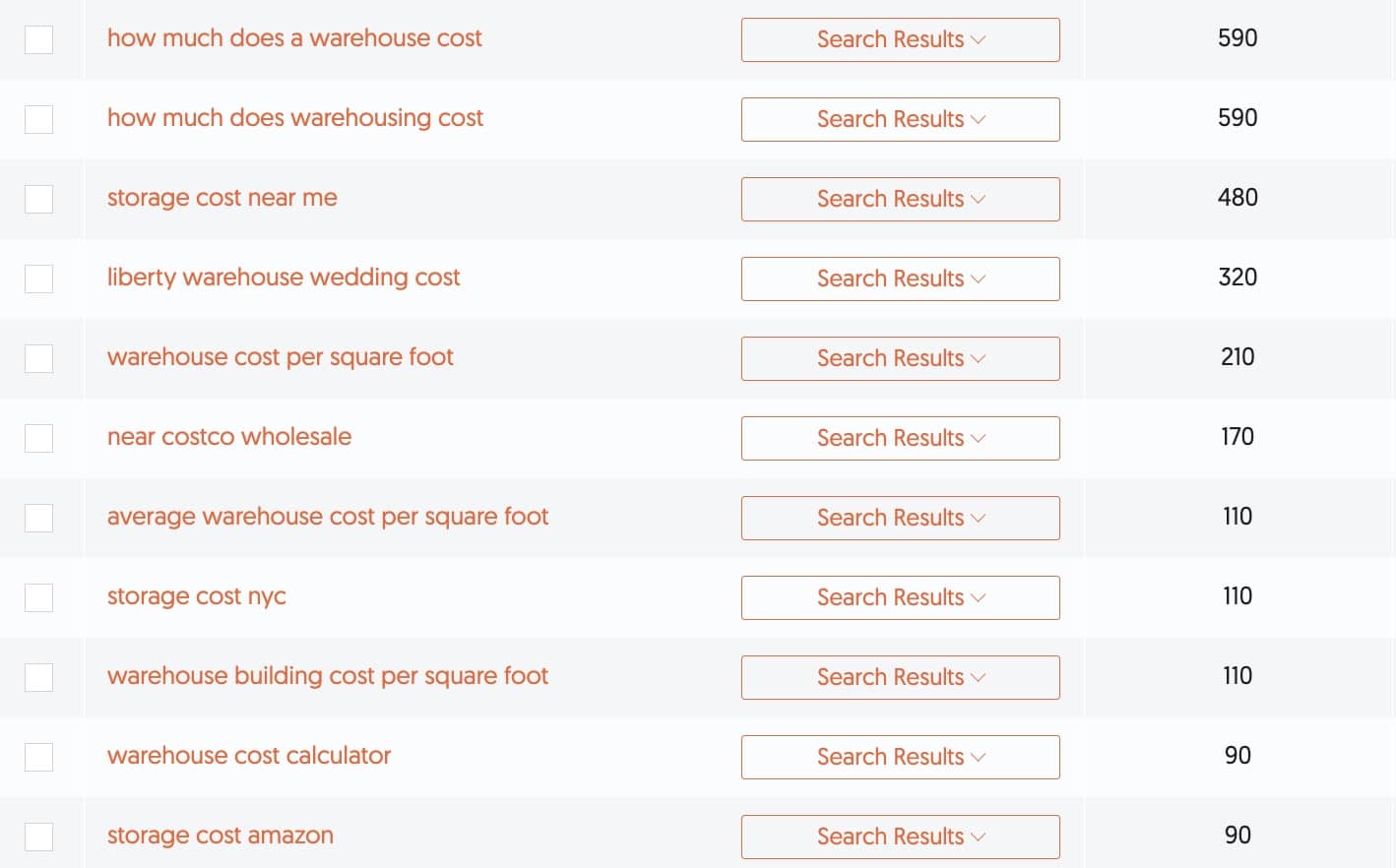This screenshot has height=868, width=1396.
Task: Expand Search Results for 'warehouse building cost per square foot'
Action: (x=900, y=677)
